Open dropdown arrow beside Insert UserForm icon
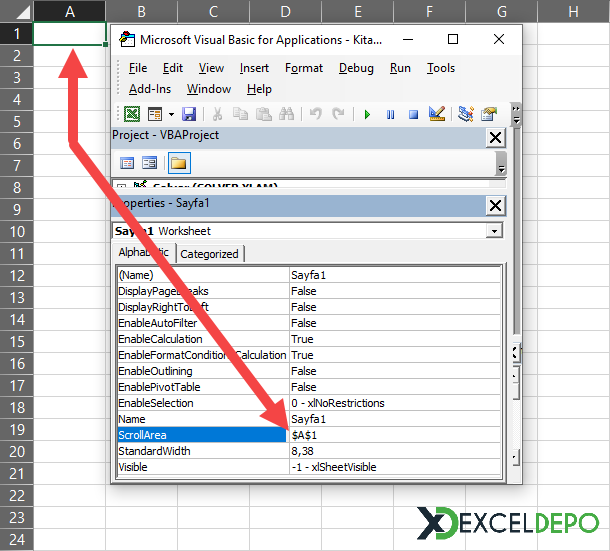Screen dimensions: 610x551 (171, 114)
